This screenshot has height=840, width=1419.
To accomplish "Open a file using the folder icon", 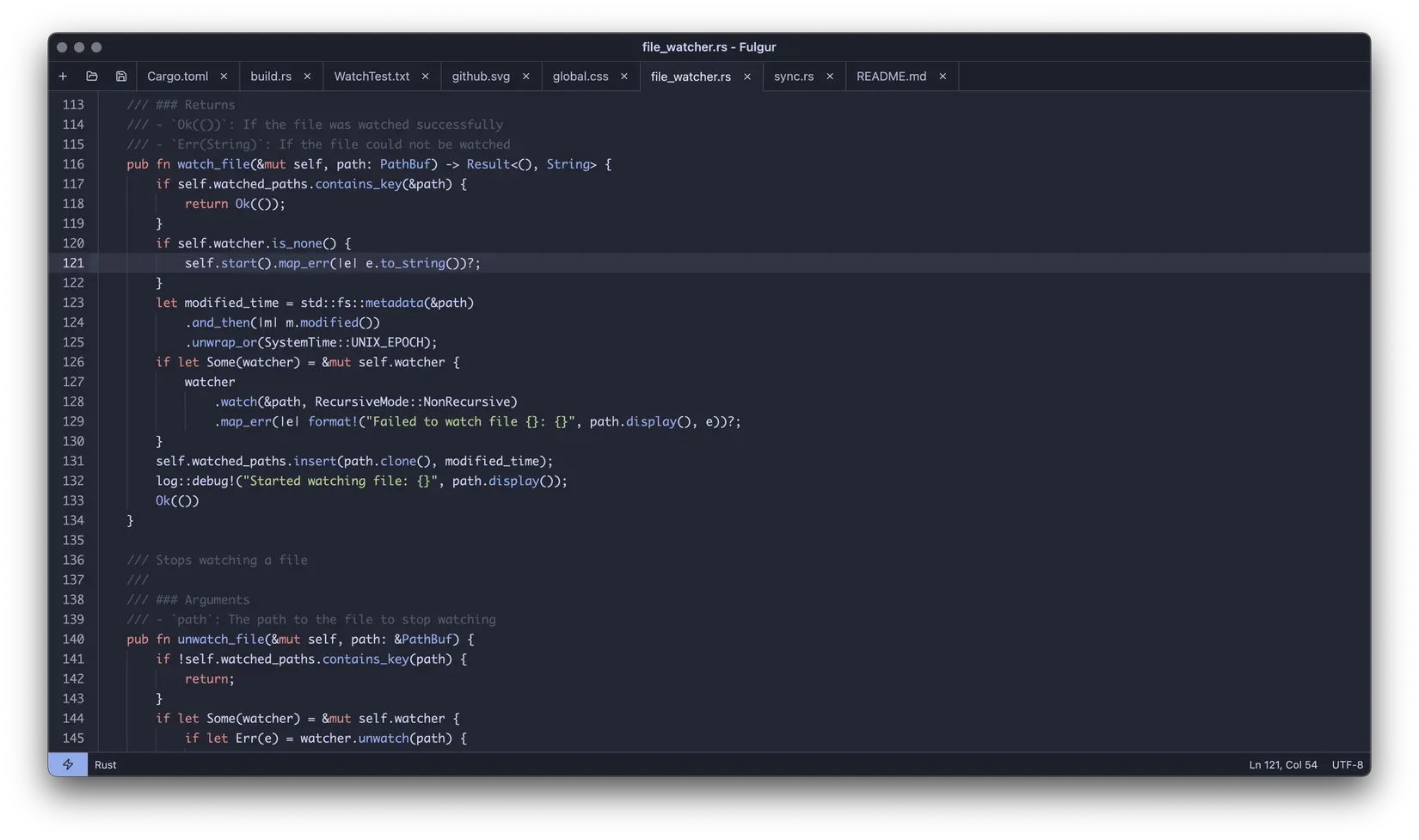I will tap(91, 76).
